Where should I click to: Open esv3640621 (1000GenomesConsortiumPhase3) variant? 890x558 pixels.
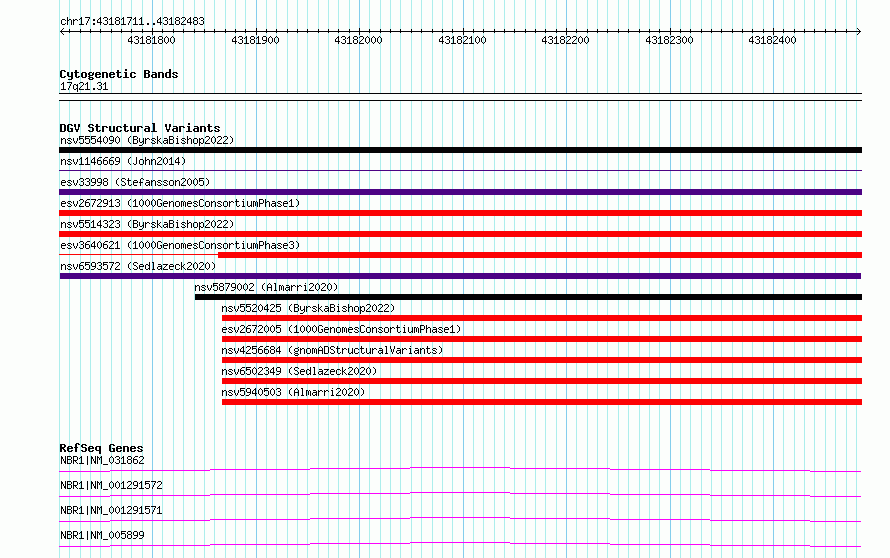[180, 245]
